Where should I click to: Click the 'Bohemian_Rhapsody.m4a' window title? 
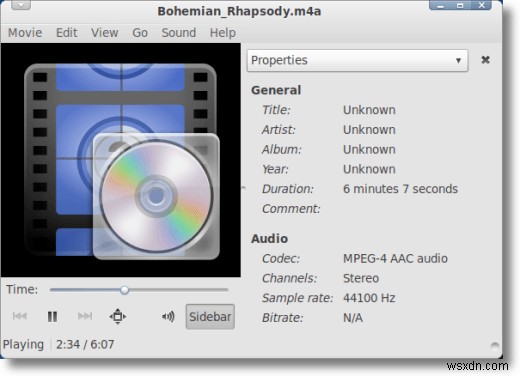tap(239, 11)
